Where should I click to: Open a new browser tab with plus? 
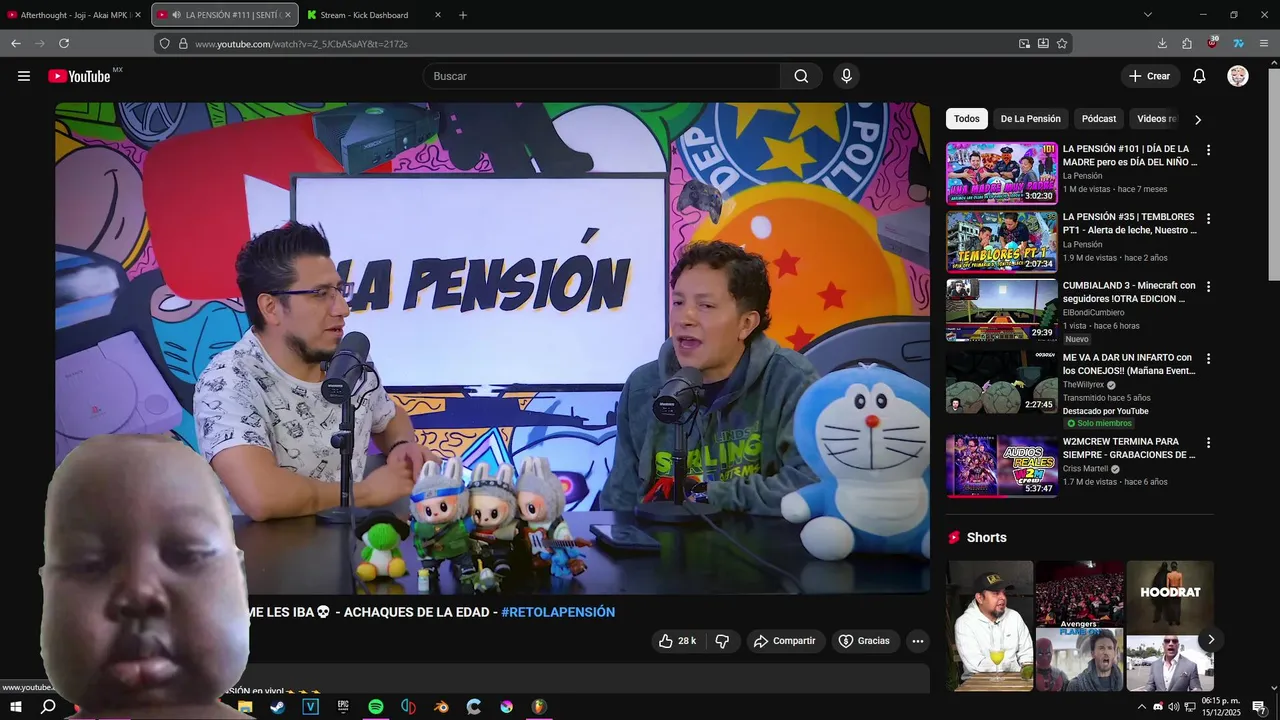pos(463,15)
